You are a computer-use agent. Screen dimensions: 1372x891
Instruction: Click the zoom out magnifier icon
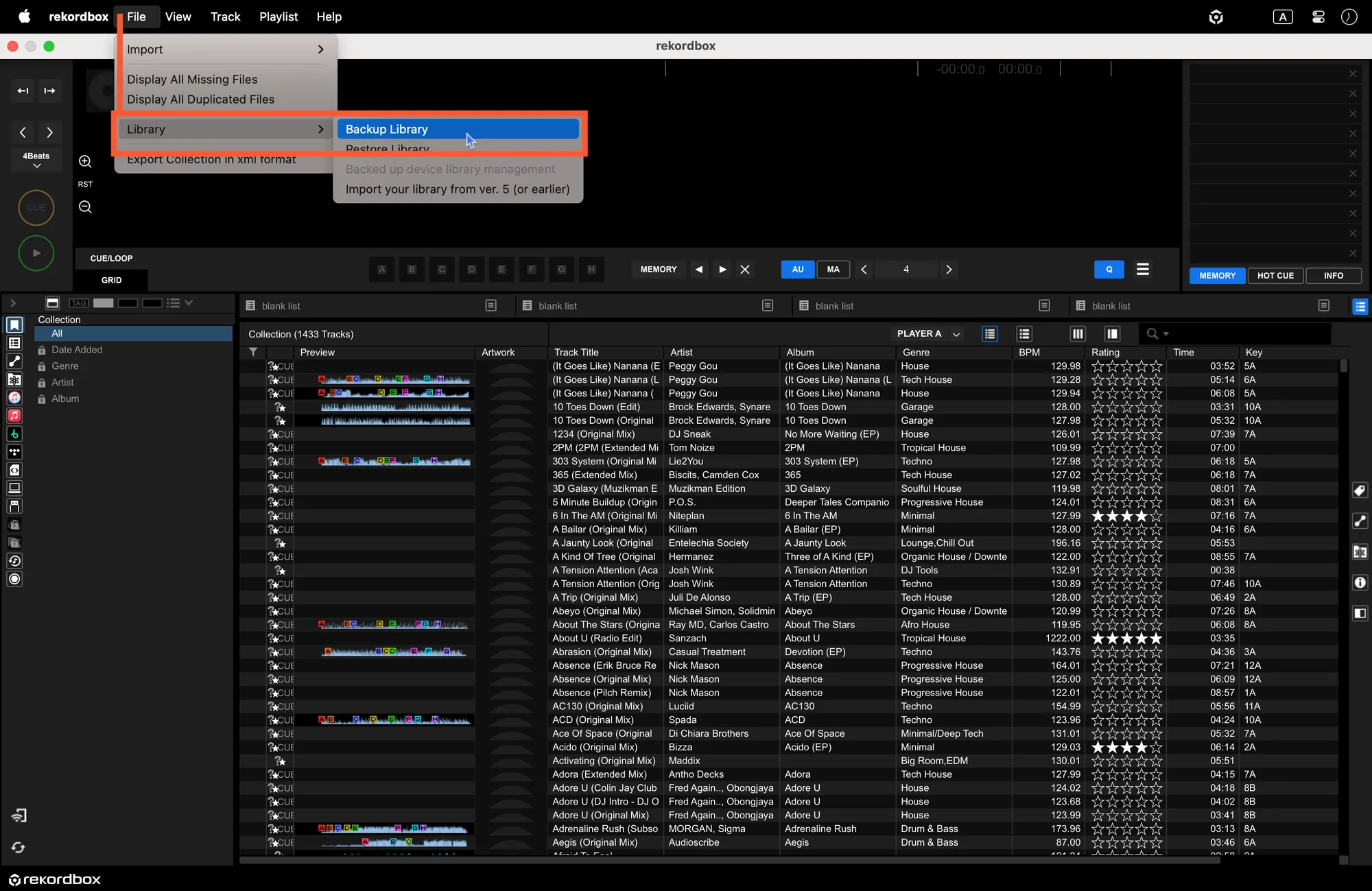pyautogui.click(x=85, y=206)
